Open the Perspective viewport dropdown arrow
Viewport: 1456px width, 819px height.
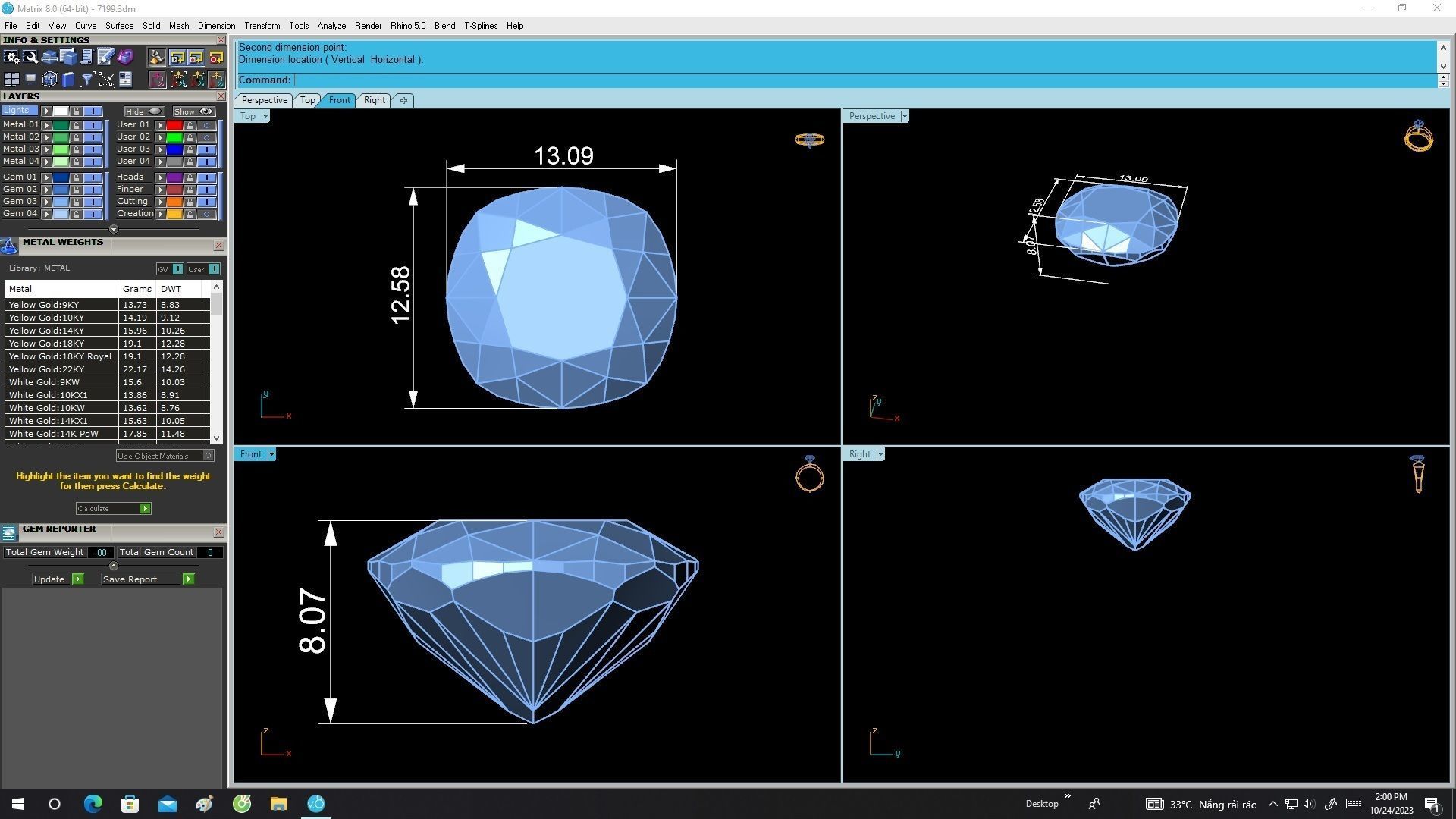click(904, 116)
